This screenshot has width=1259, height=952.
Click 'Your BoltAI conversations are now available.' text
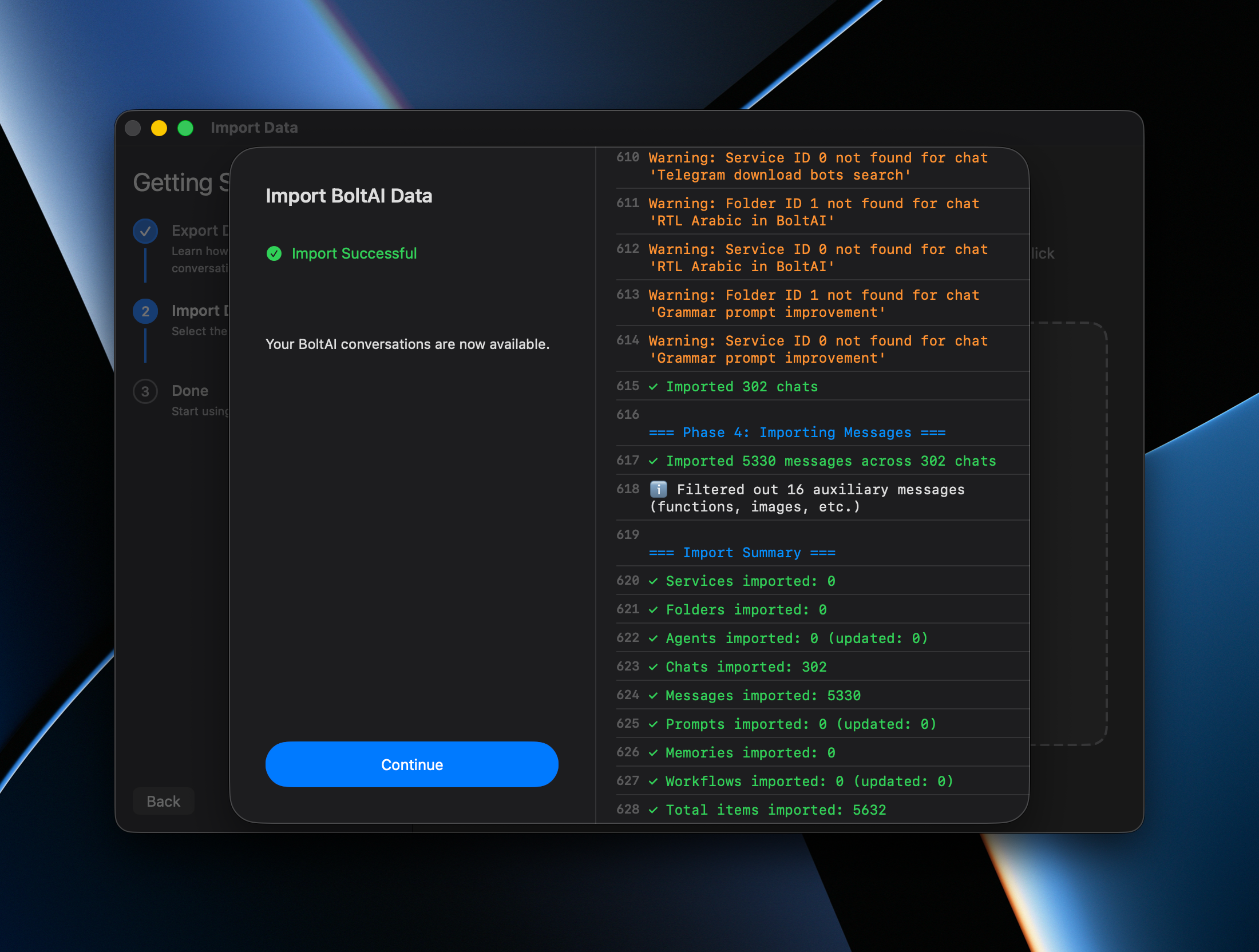tap(407, 344)
